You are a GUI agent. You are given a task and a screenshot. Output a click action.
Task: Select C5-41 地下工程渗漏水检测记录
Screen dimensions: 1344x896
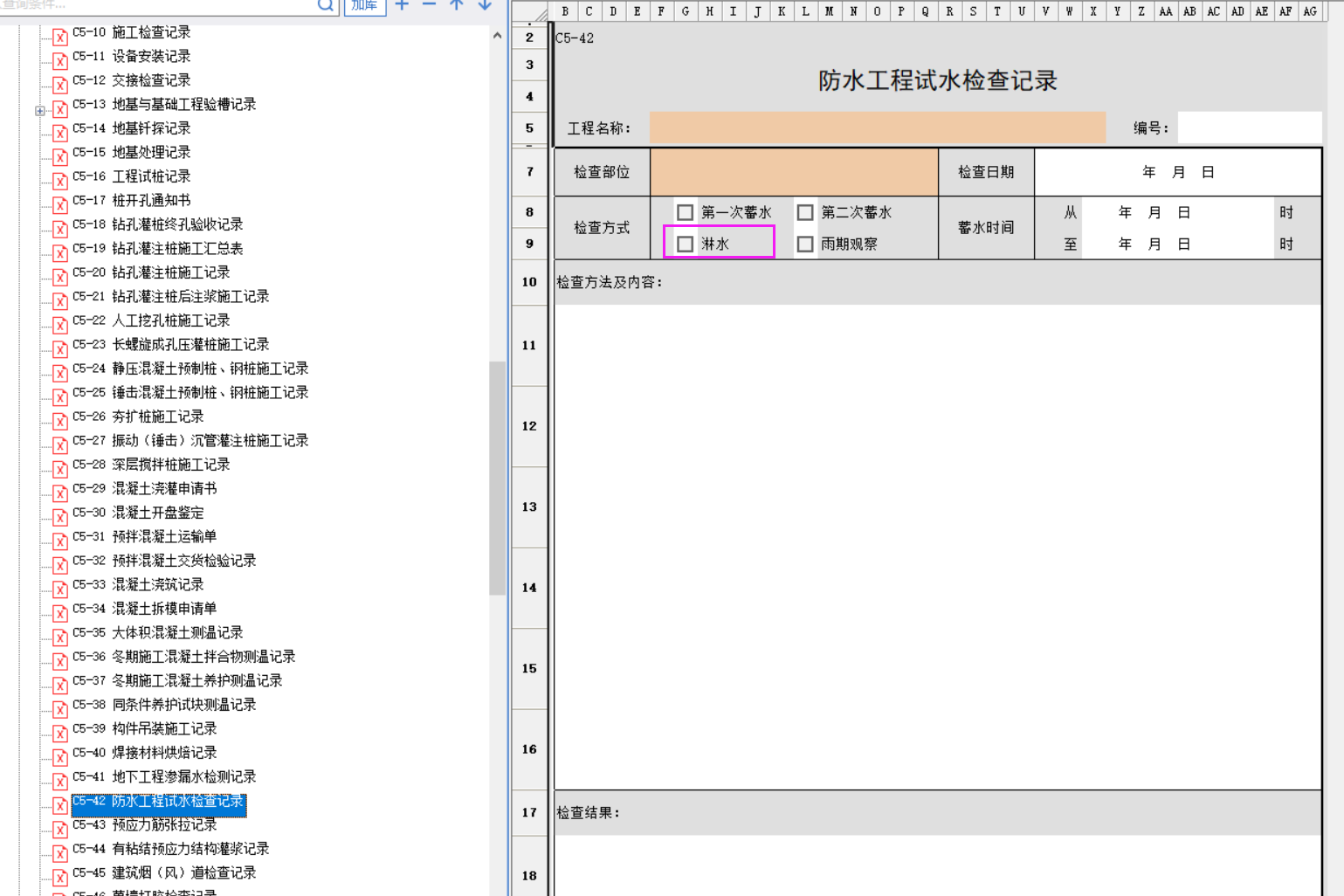coord(164,776)
